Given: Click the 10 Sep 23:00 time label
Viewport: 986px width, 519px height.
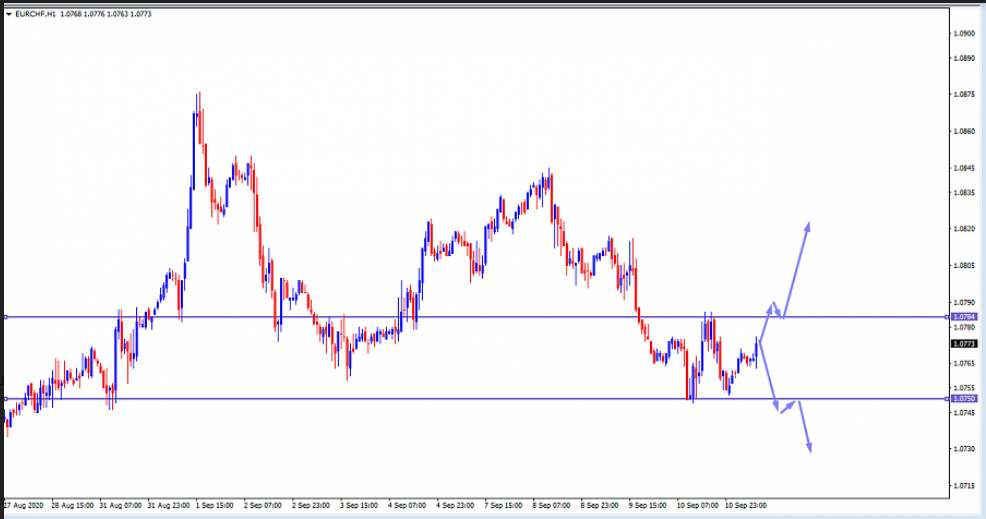Looking at the screenshot, I should [746, 505].
